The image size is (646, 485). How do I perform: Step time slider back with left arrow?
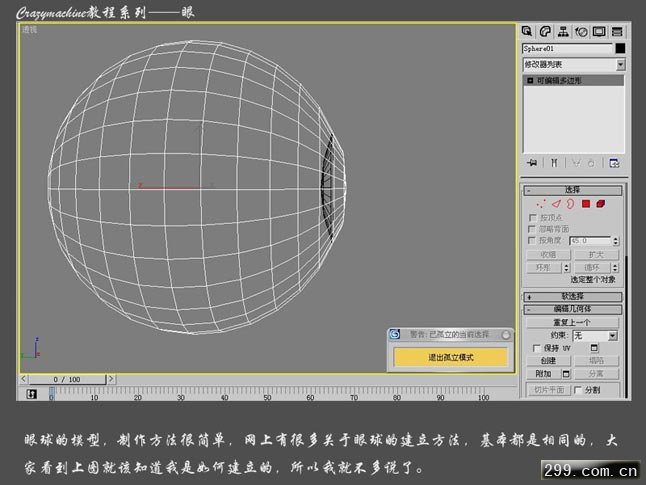(24, 379)
